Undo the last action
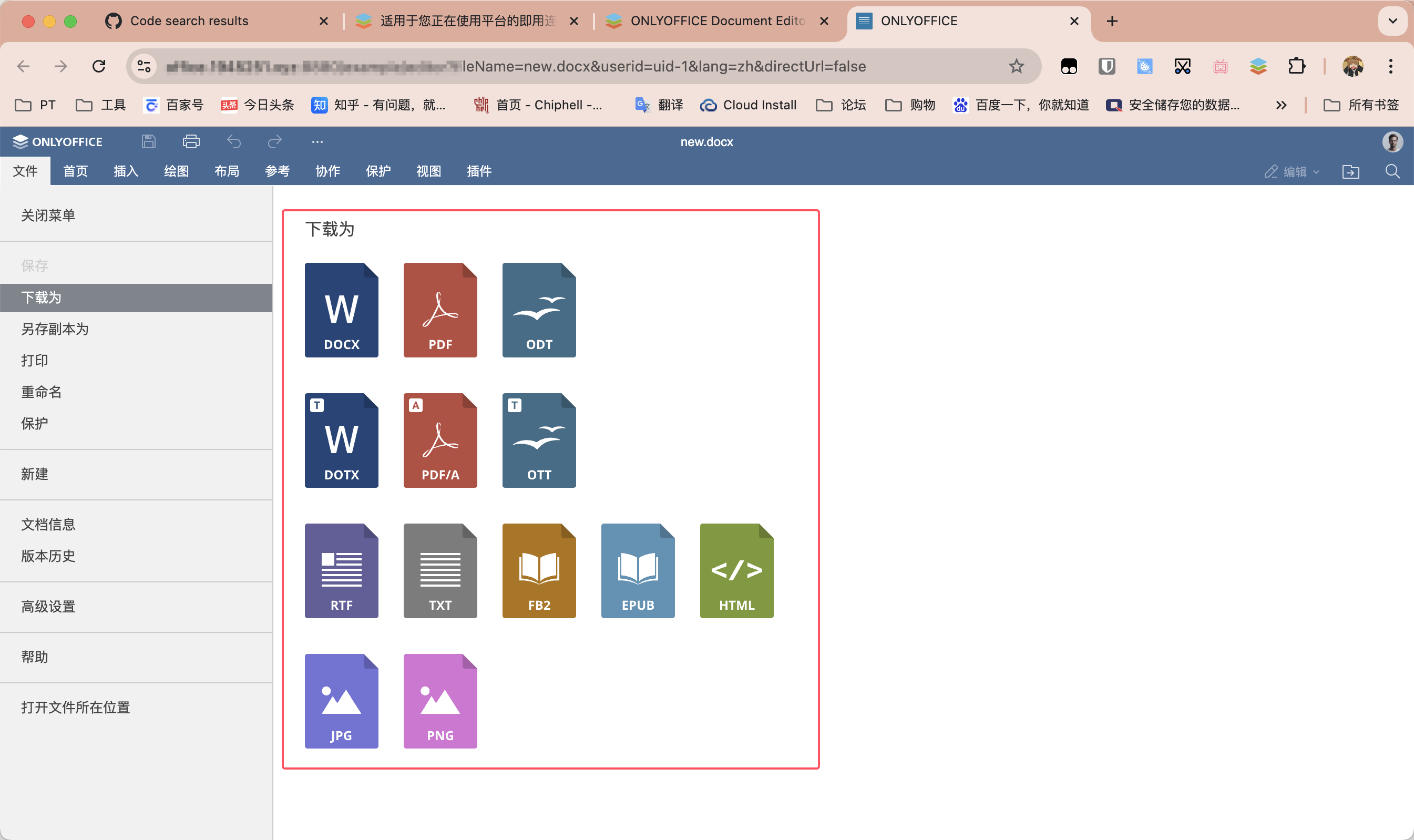This screenshot has width=1414, height=840. click(234, 141)
